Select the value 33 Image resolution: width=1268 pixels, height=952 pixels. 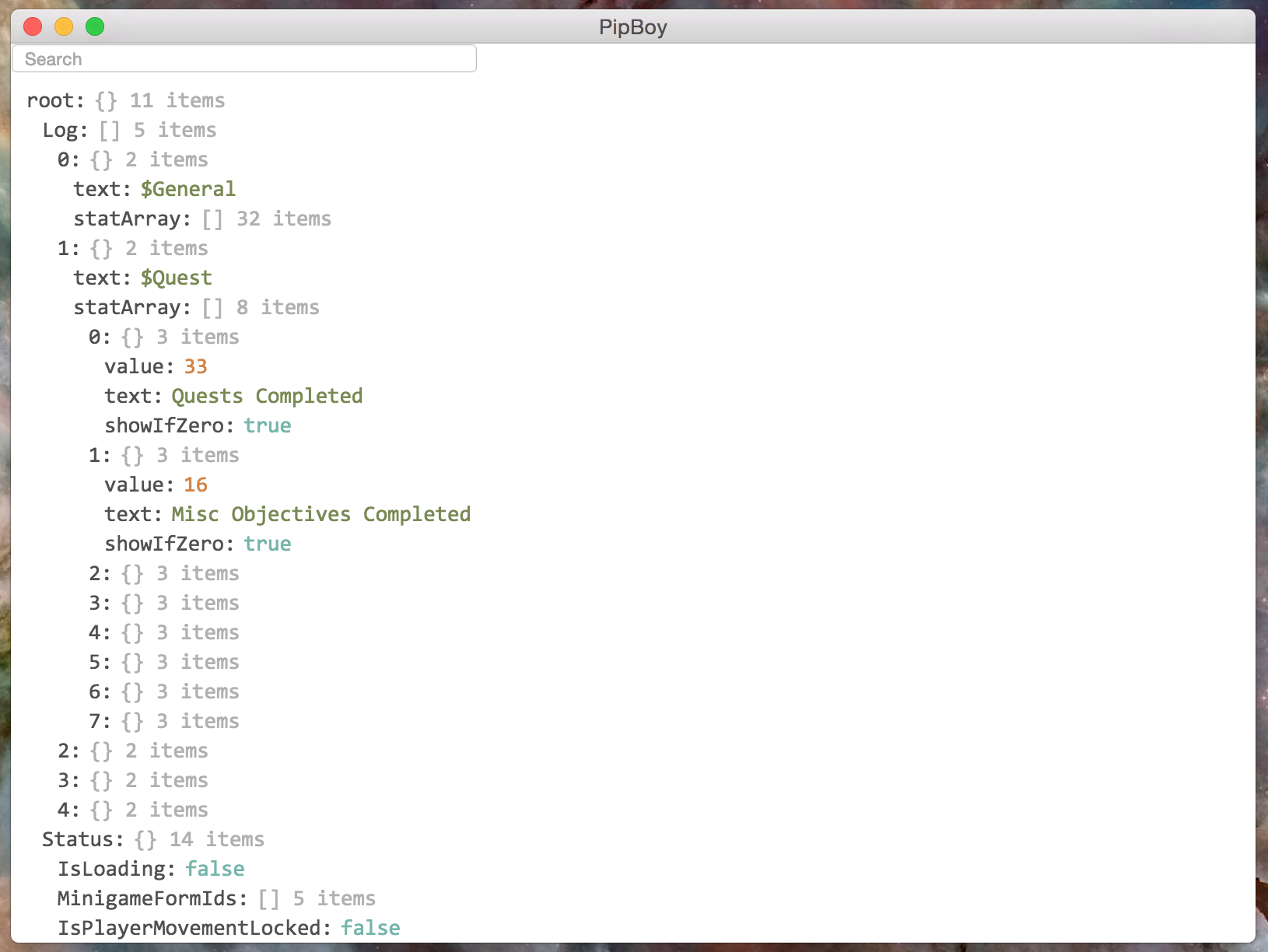tap(195, 367)
